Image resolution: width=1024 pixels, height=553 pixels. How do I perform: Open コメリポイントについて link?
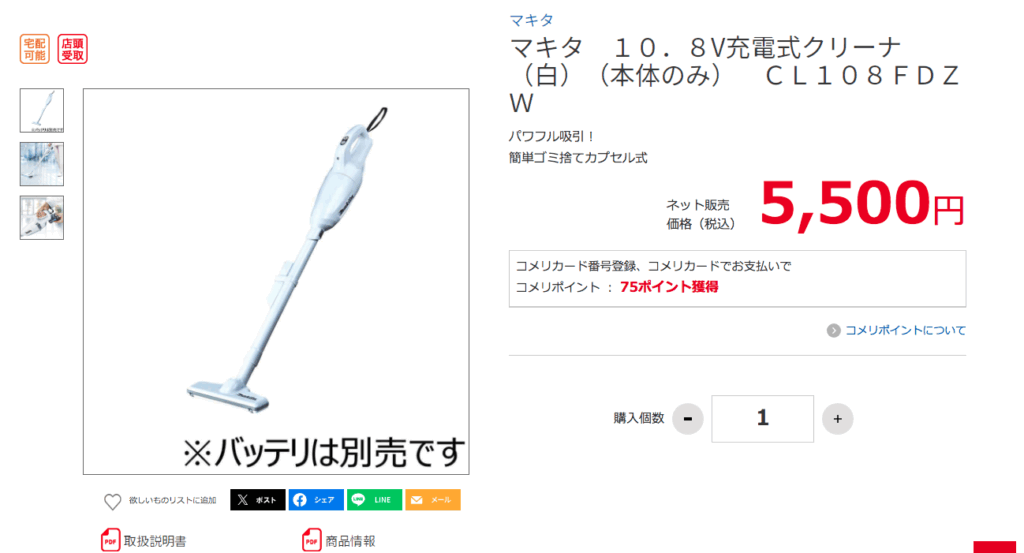905,330
